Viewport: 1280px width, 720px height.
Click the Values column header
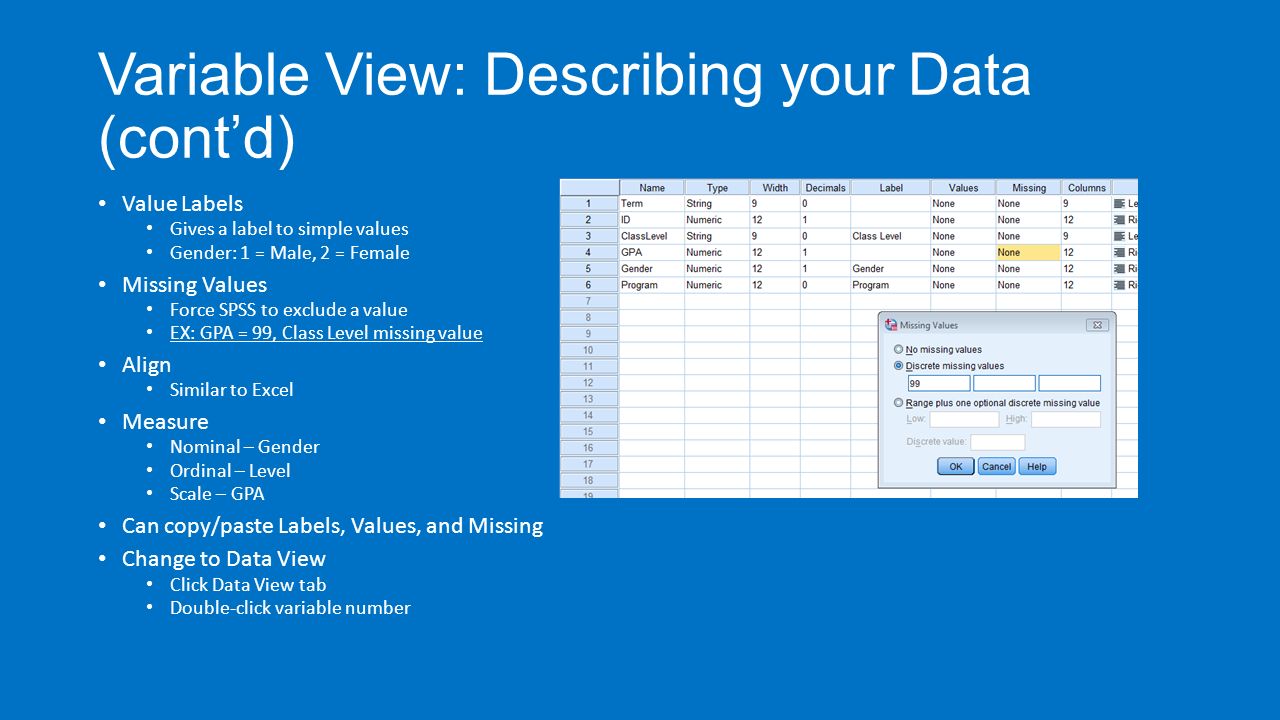click(963, 187)
